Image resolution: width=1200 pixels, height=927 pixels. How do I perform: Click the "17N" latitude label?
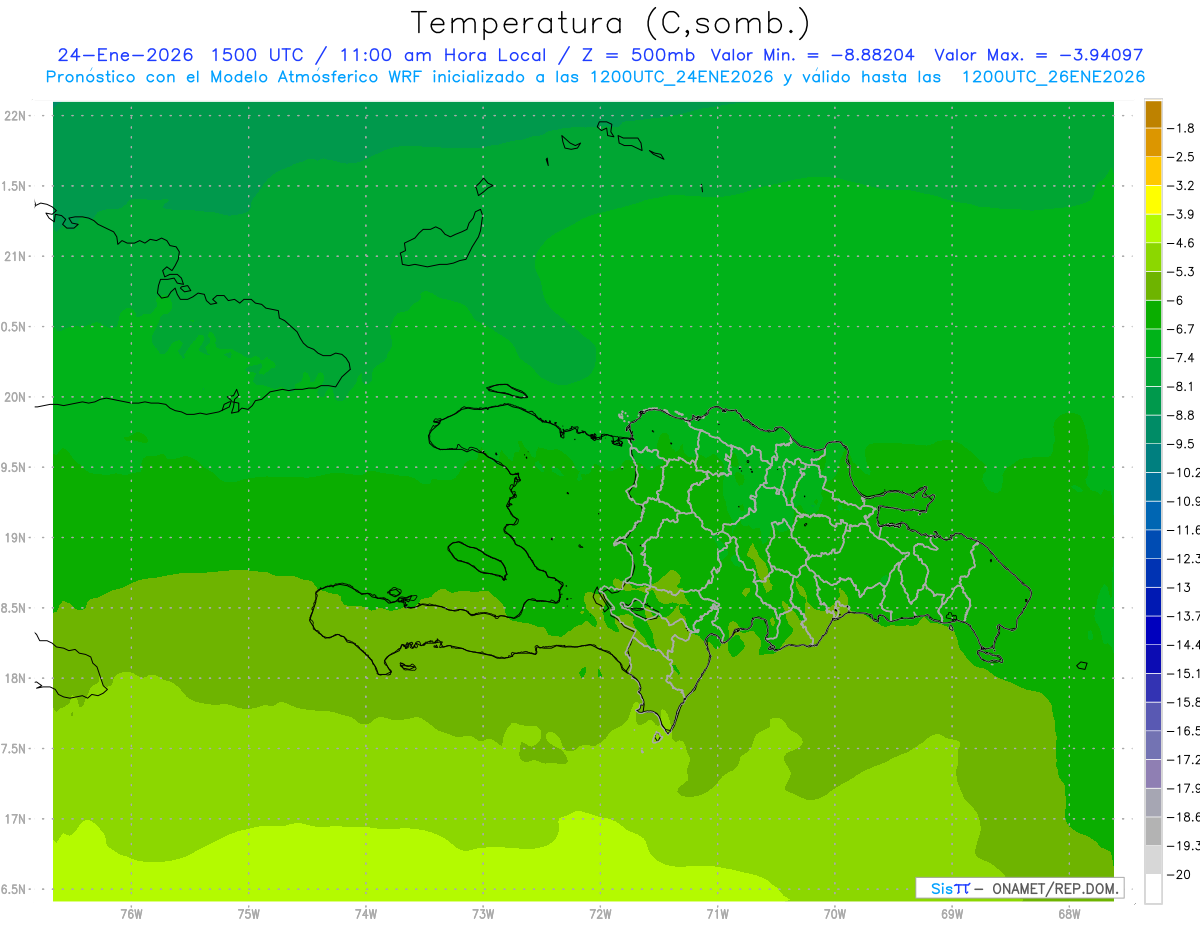tap(17, 819)
